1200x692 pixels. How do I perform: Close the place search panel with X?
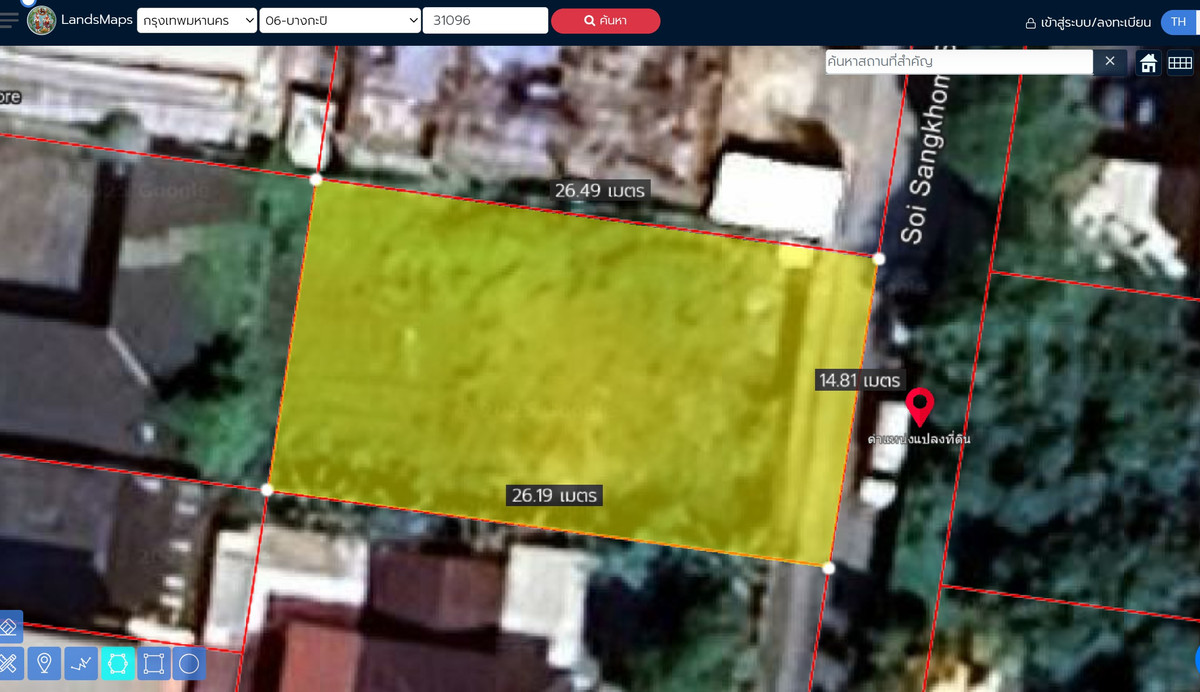1110,61
